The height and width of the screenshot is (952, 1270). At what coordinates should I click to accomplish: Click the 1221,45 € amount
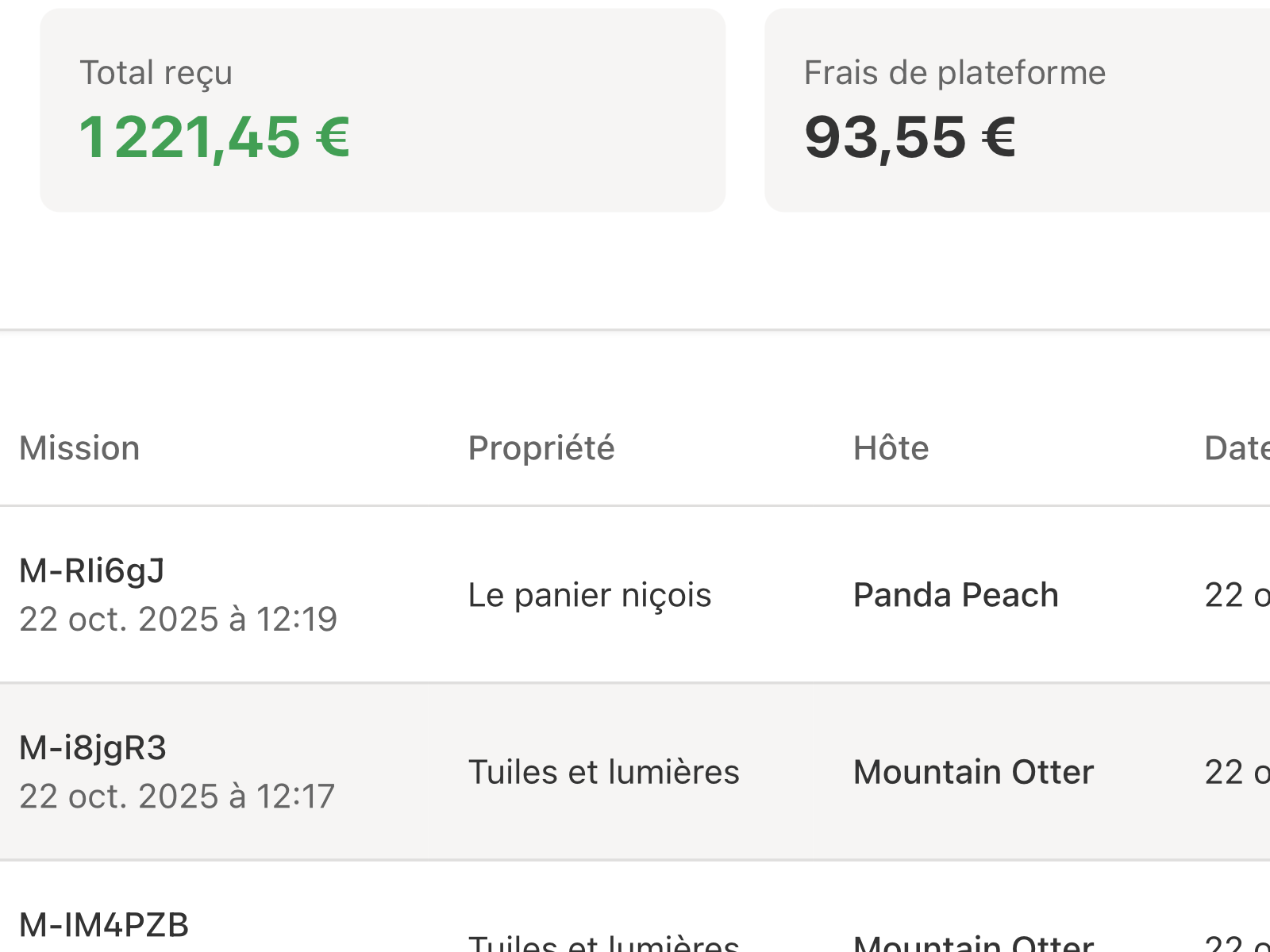click(x=217, y=136)
